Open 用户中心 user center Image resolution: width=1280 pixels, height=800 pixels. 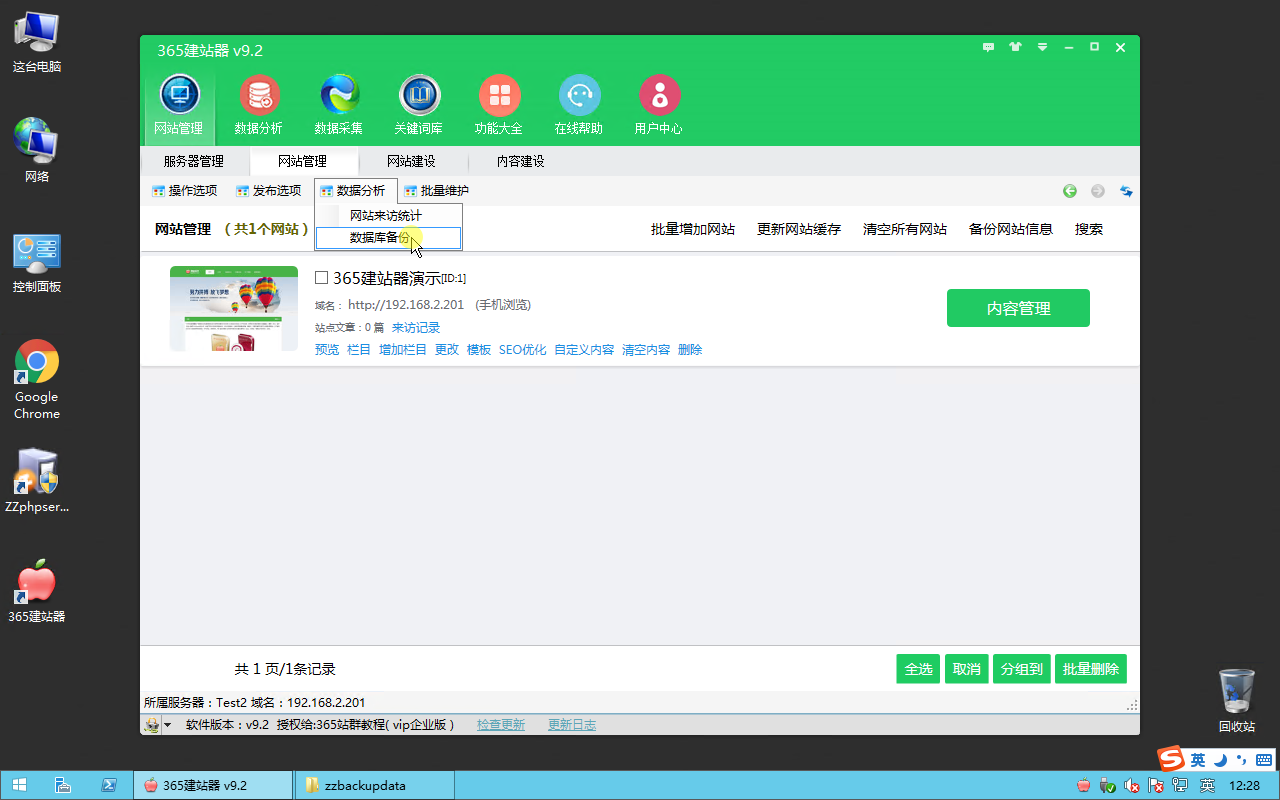[659, 106]
